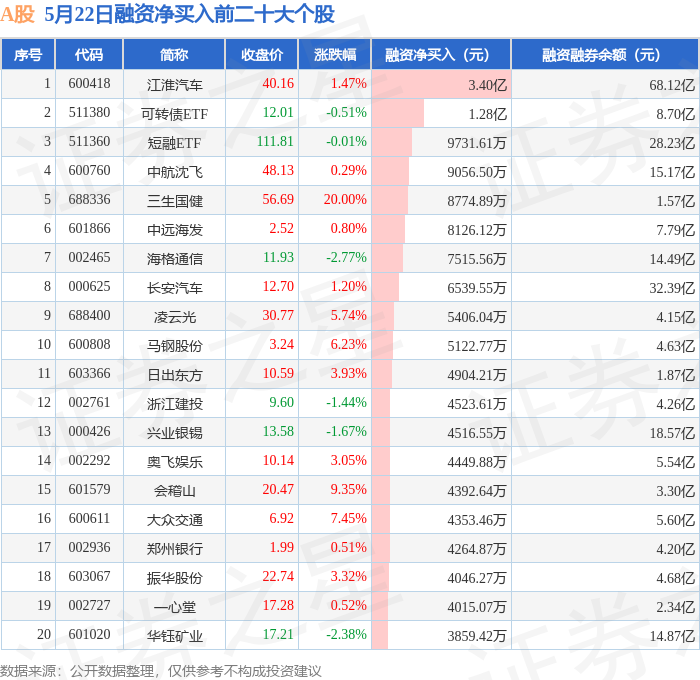
Task: Click the 简称 column header
Action: click(174, 54)
